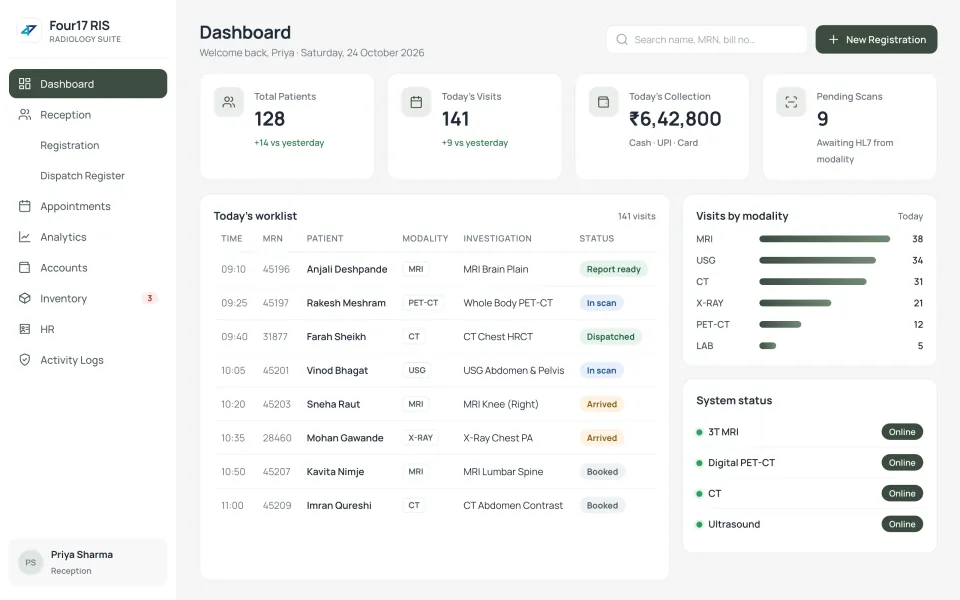Click the Accounts wallet icon
The image size is (960, 600).
pyautogui.click(x=24, y=268)
